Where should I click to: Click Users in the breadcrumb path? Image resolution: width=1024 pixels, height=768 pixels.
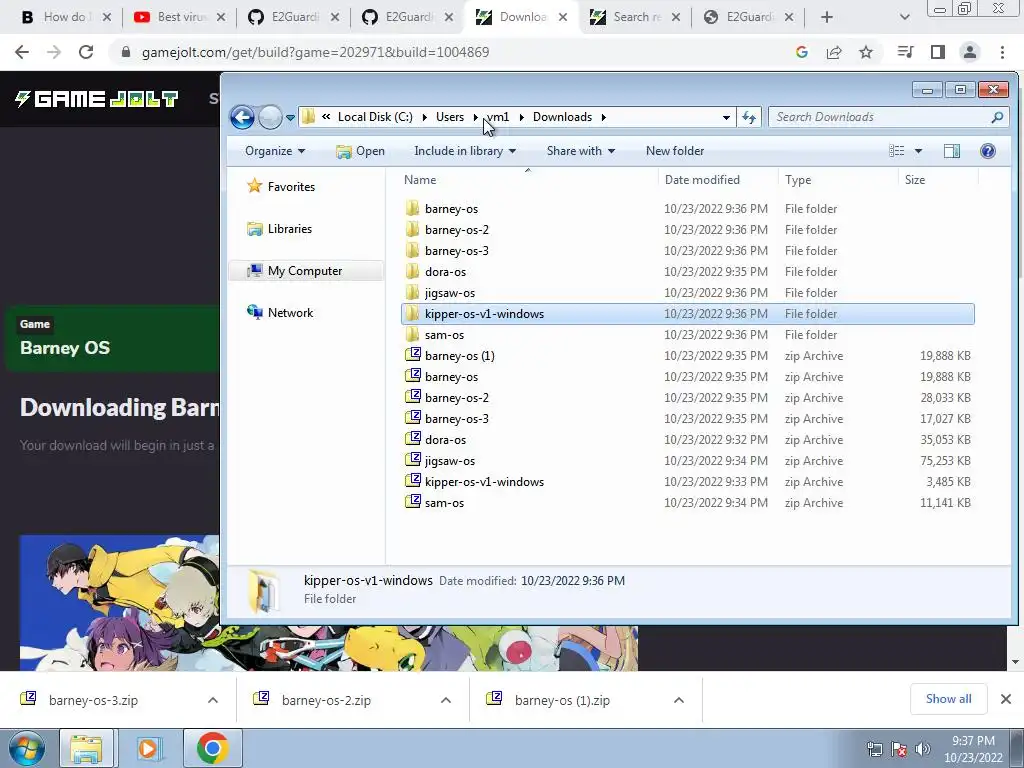(450, 117)
